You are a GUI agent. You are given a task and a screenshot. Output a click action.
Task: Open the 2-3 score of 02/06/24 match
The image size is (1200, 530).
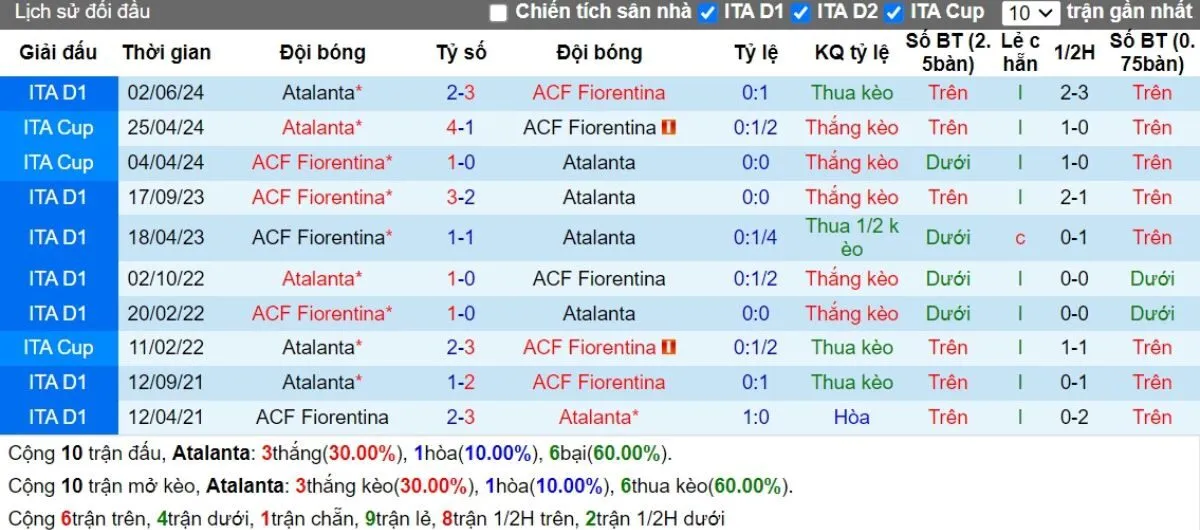point(461,93)
